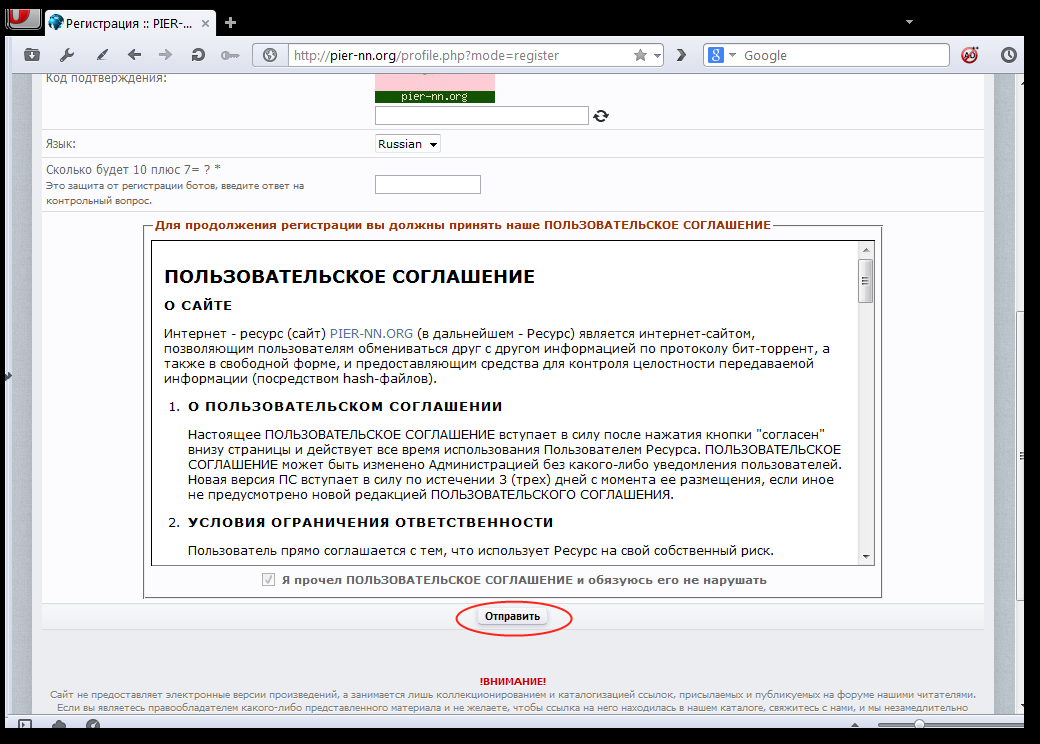This screenshot has width=1040, height=744.
Task: Click the globe site info badge
Action: pyautogui.click(x=270, y=56)
